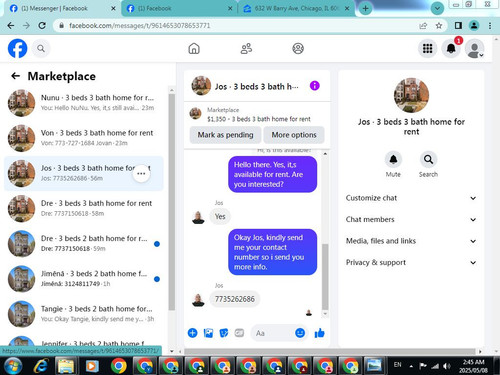The height and width of the screenshot is (375, 500).
Task: Open the Friends icon in top navigation
Action: click(x=246, y=49)
